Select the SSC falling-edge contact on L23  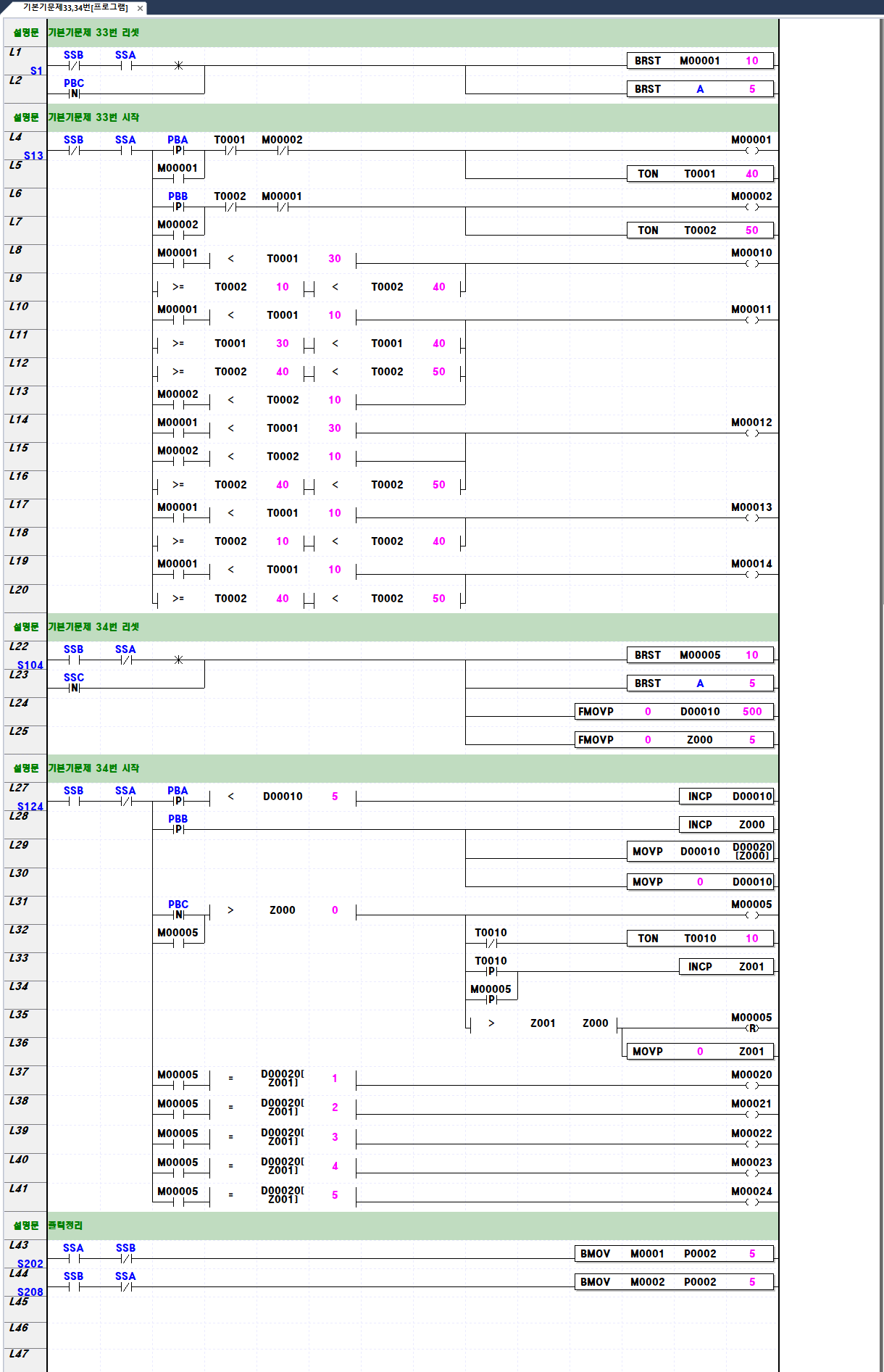[74, 688]
